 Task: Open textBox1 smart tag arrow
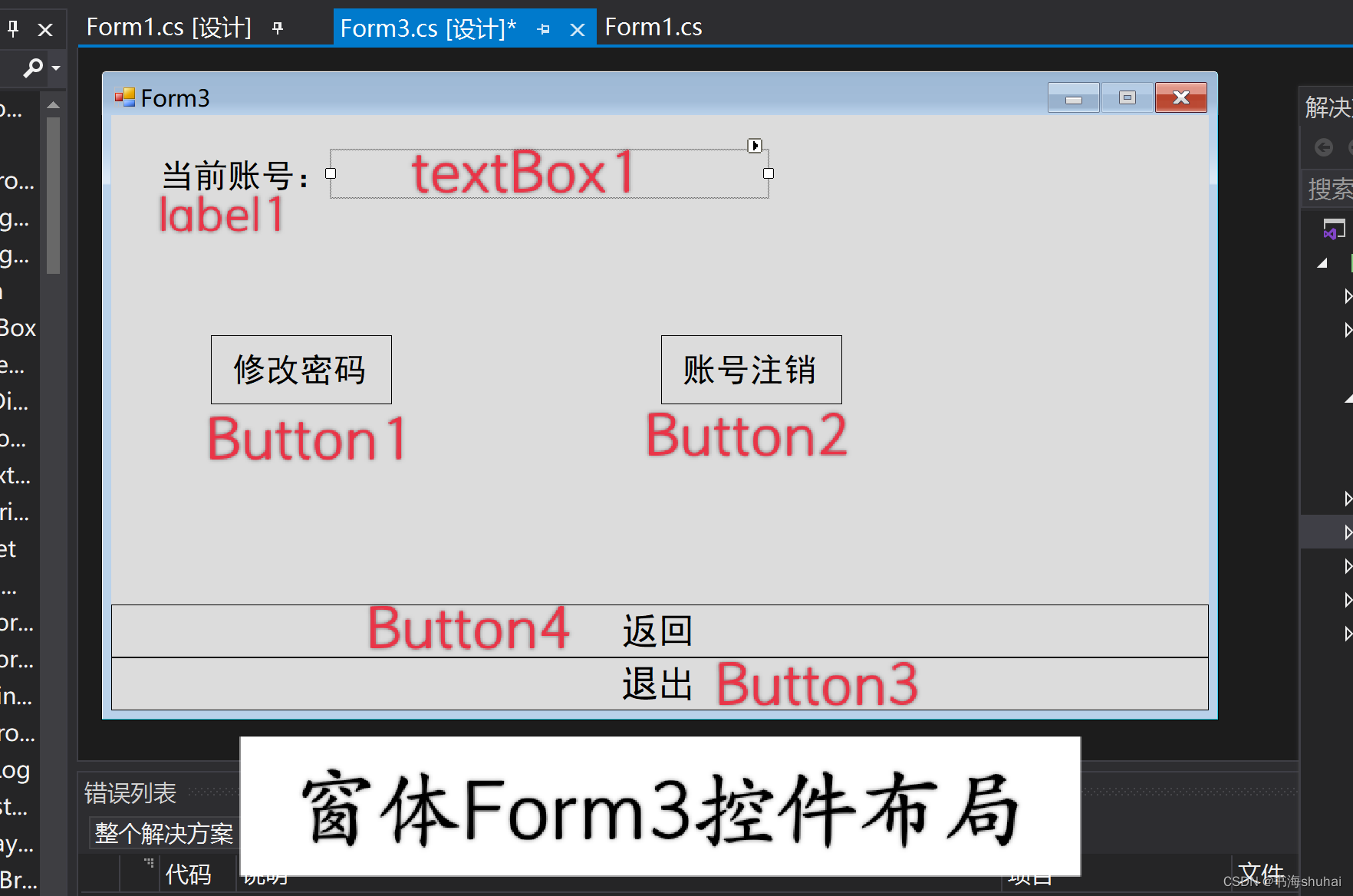(x=755, y=145)
